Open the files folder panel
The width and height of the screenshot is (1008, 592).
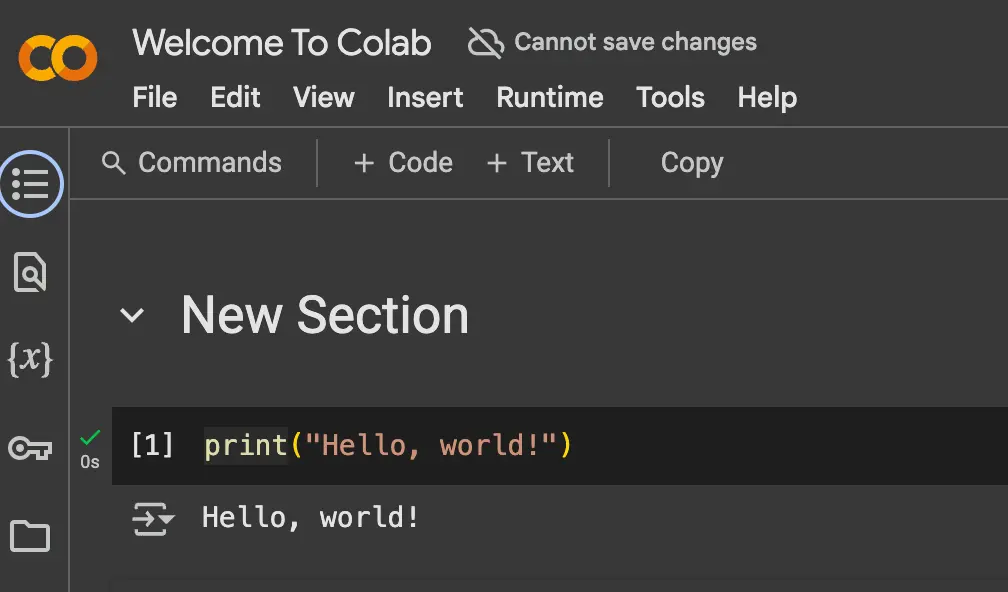(x=30, y=535)
